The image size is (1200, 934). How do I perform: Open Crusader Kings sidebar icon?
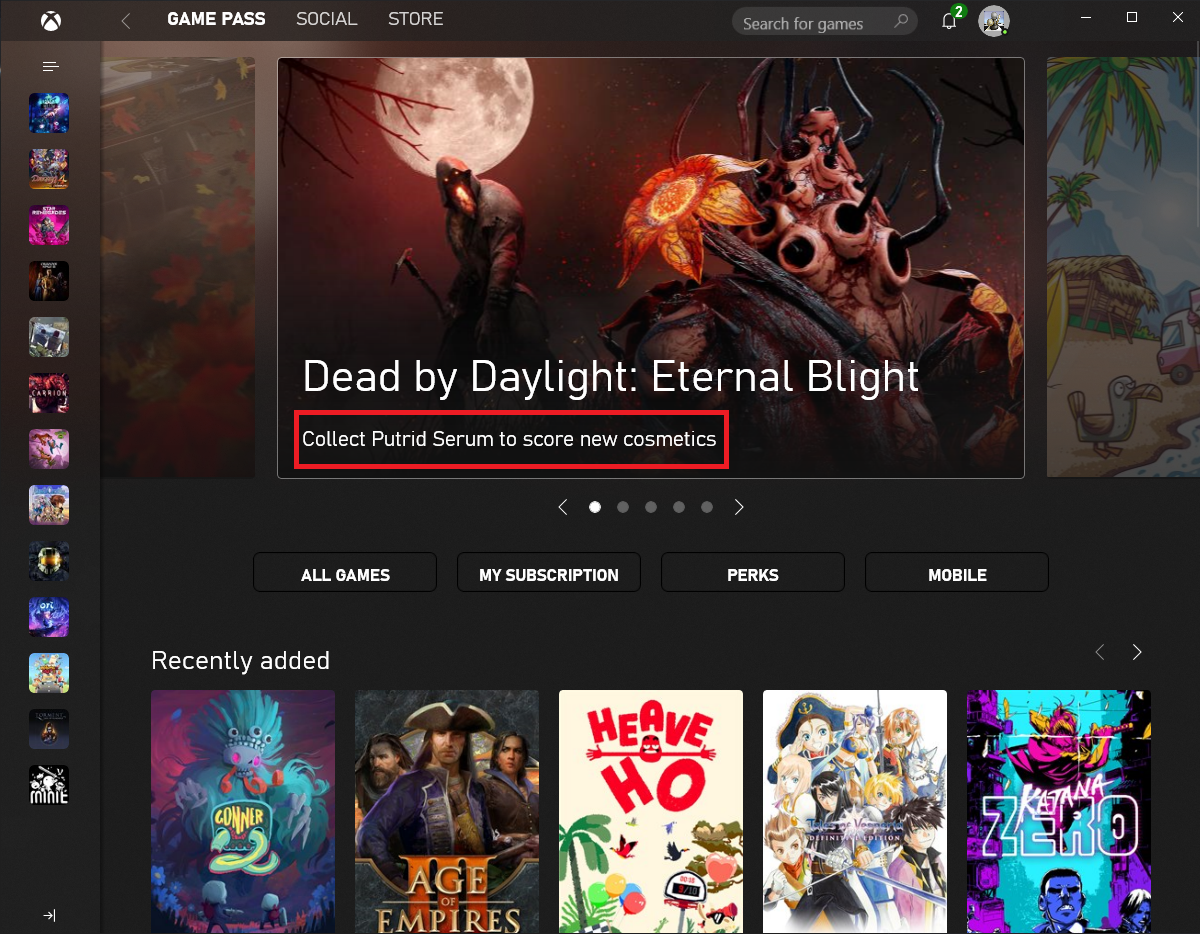point(49,282)
